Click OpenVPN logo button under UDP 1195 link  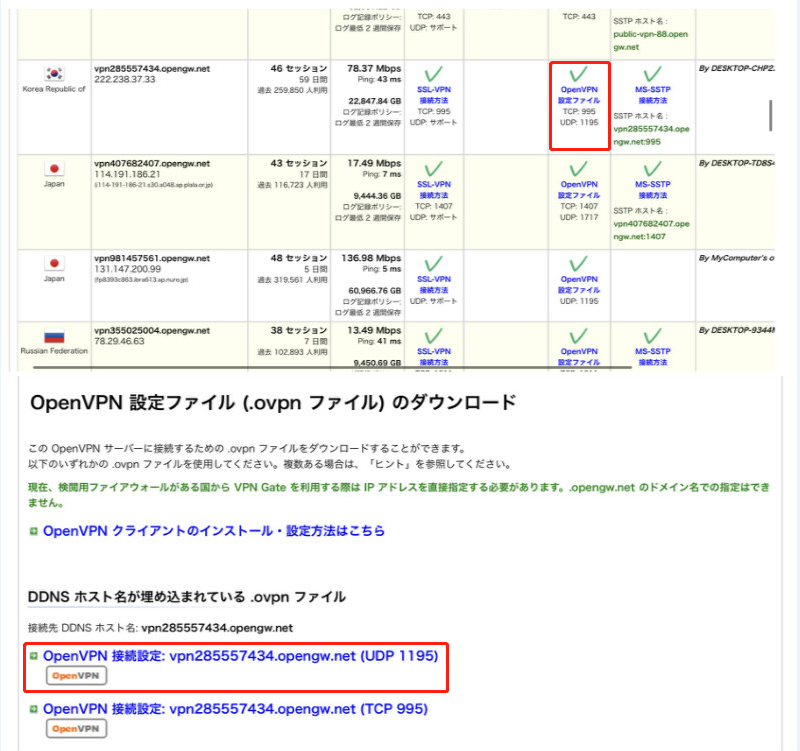pos(77,675)
